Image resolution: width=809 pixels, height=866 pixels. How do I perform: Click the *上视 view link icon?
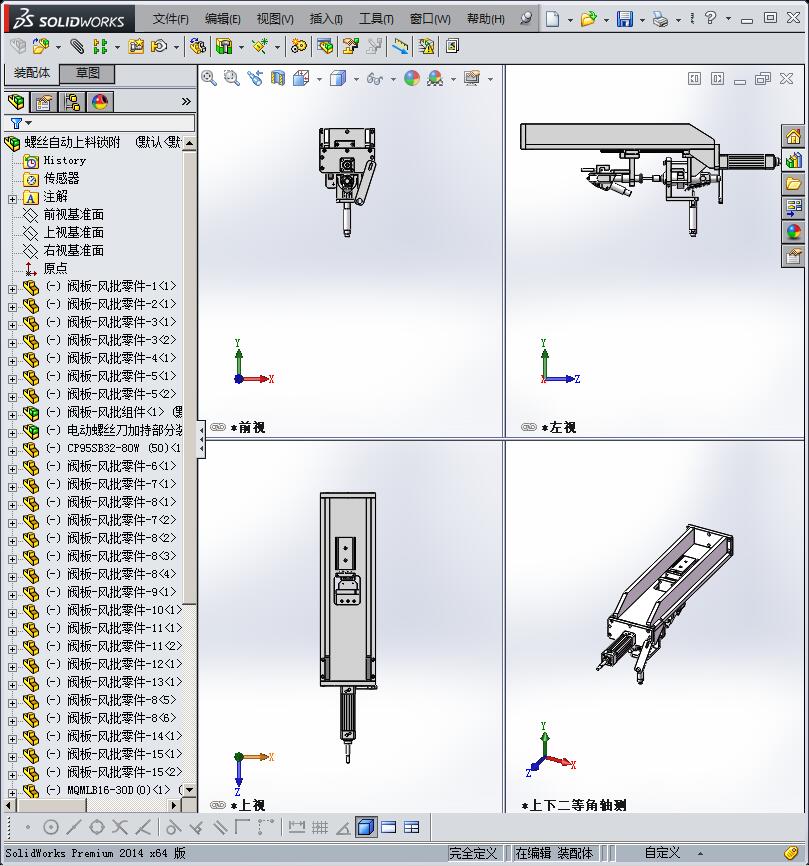pyautogui.click(x=218, y=805)
